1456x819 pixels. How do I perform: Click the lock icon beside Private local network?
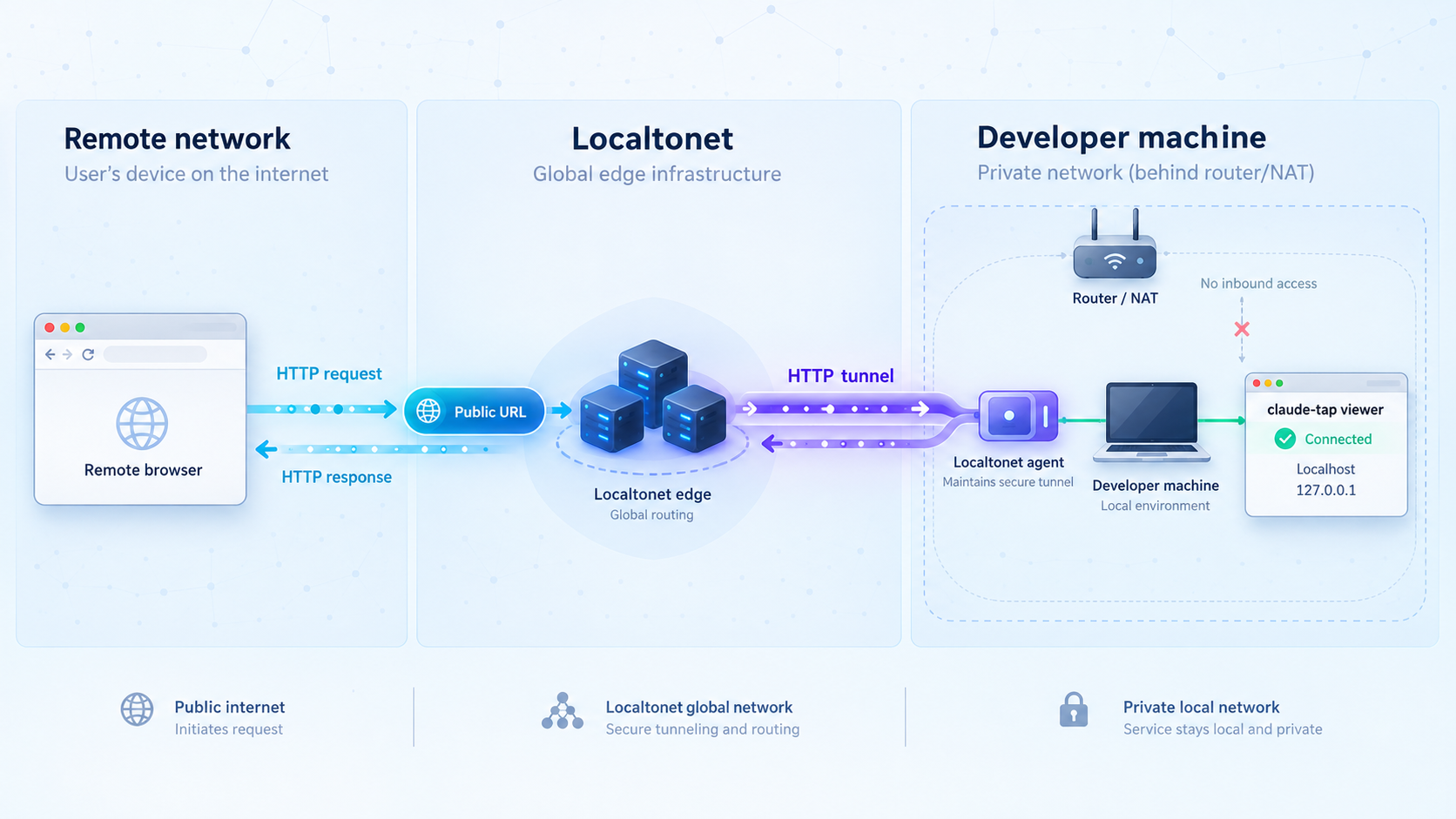[1074, 709]
